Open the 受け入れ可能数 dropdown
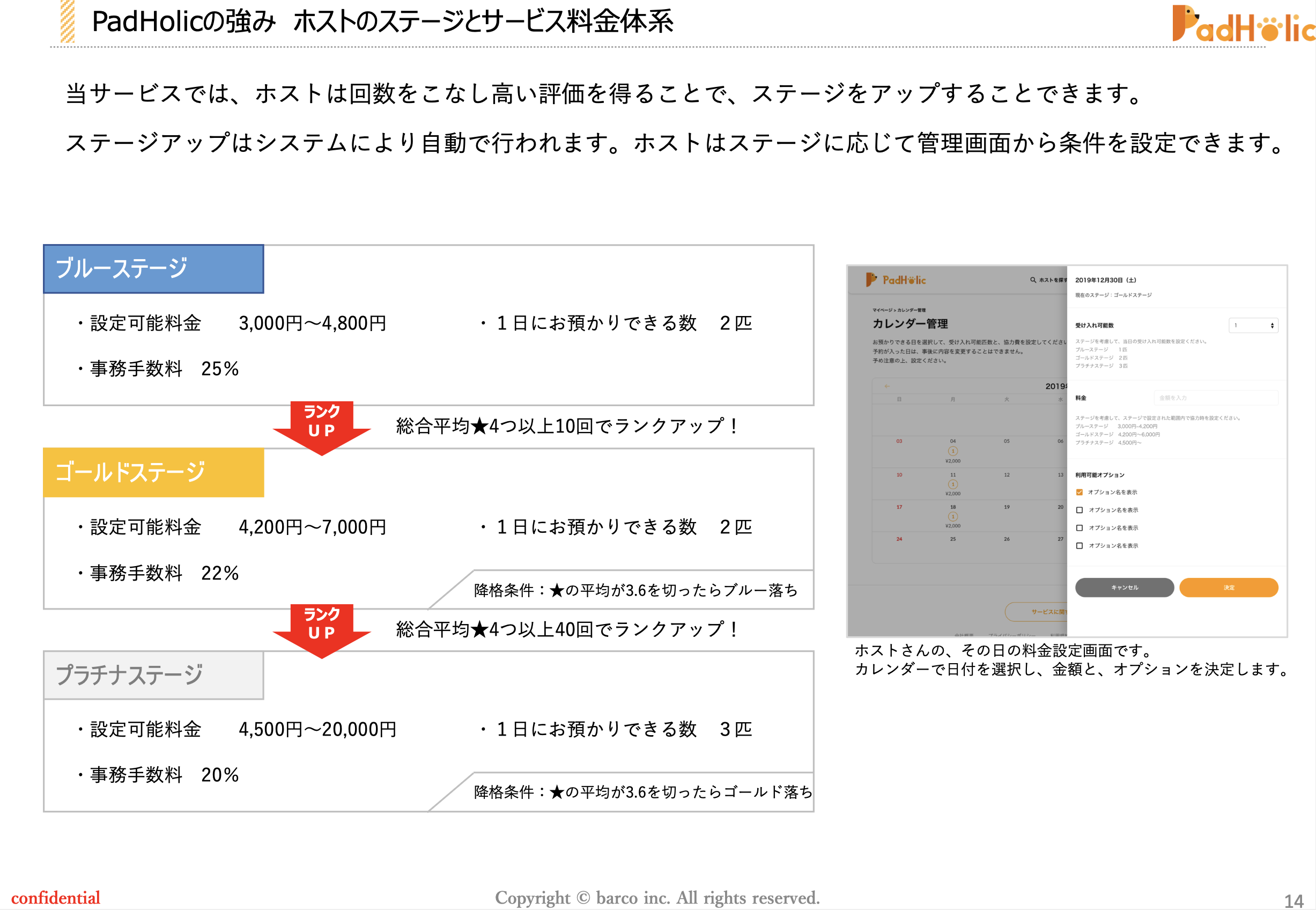The height and width of the screenshot is (910, 1316). click(1253, 326)
